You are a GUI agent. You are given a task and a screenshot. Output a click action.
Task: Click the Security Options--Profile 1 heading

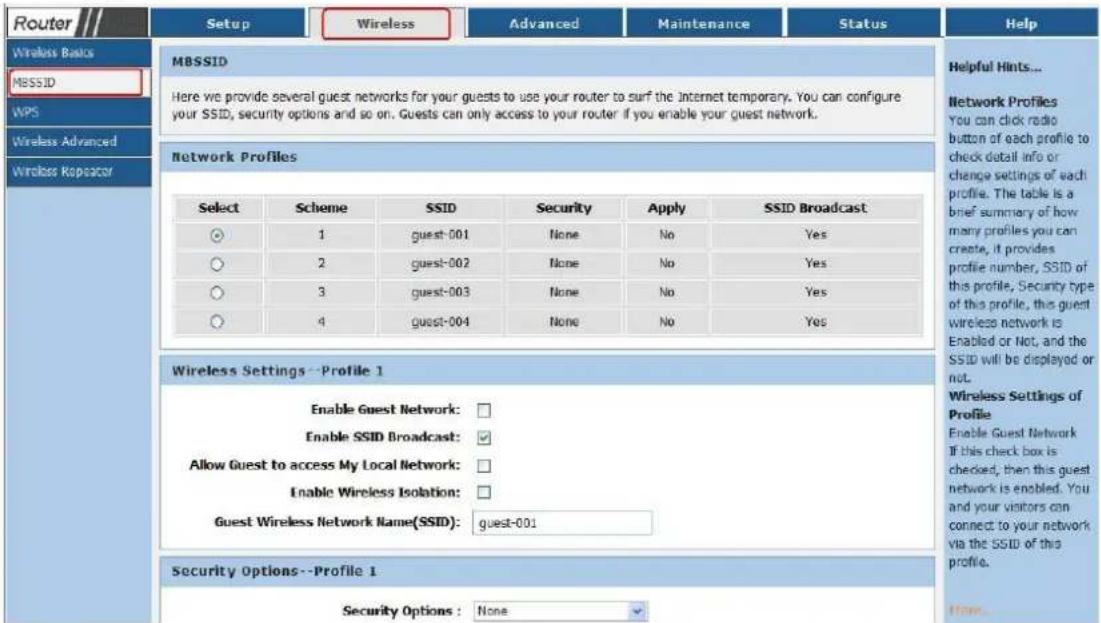(275, 571)
